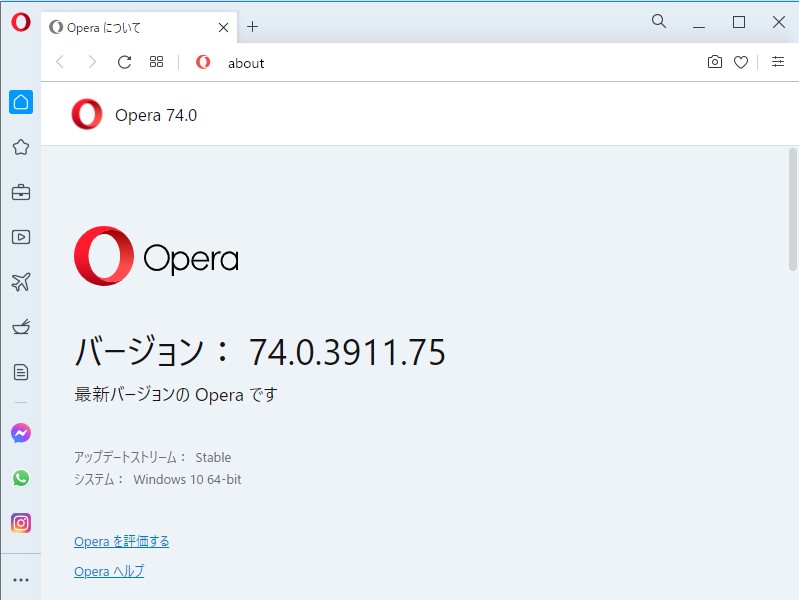The height and width of the screenshot is (600, 799).
Task: Click the bowl food sidebar icon
Action: tap(21, 327)
